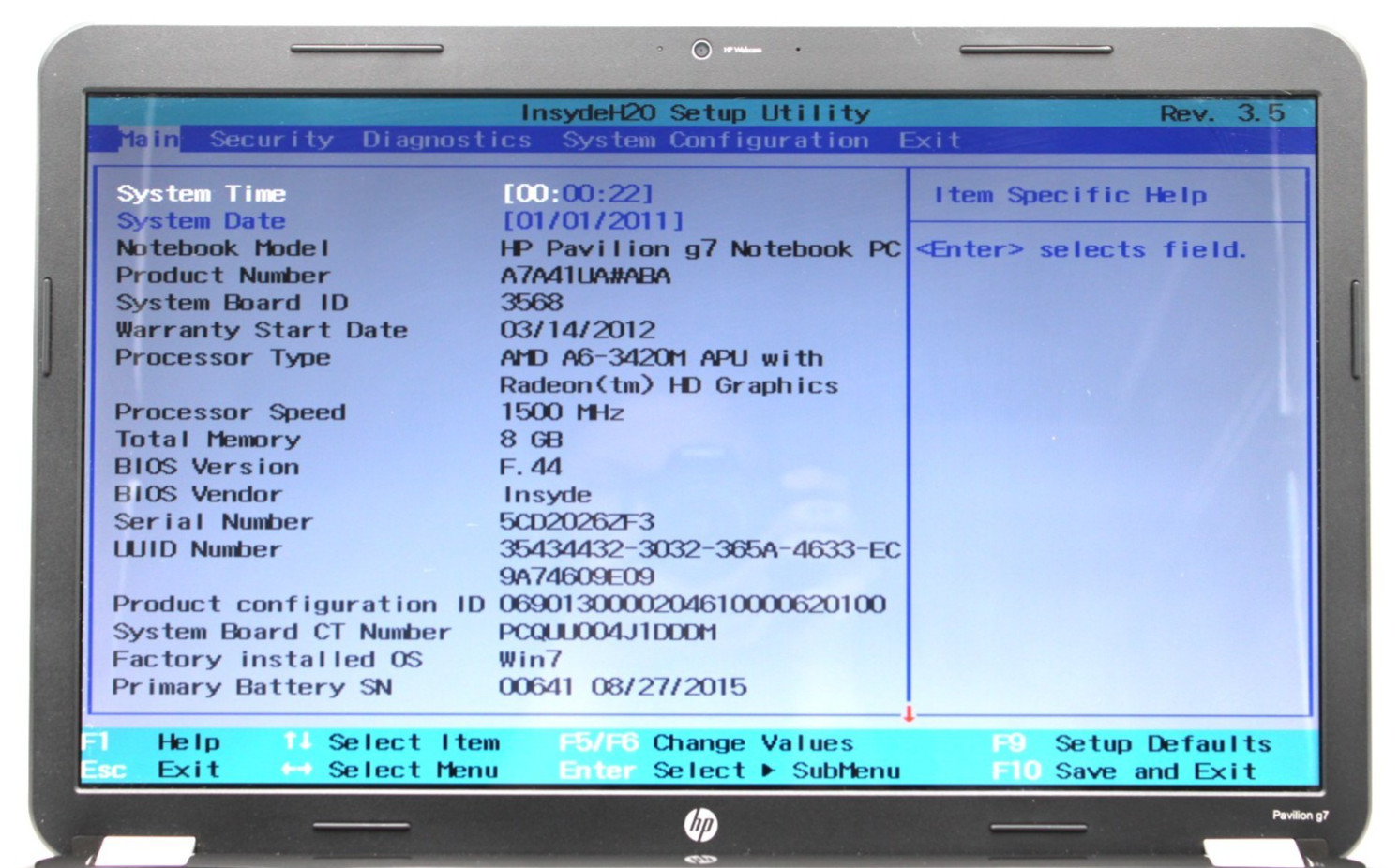1399x868 pixels.
Task: Click factory OS value Win7
Action: pos(531,660)
